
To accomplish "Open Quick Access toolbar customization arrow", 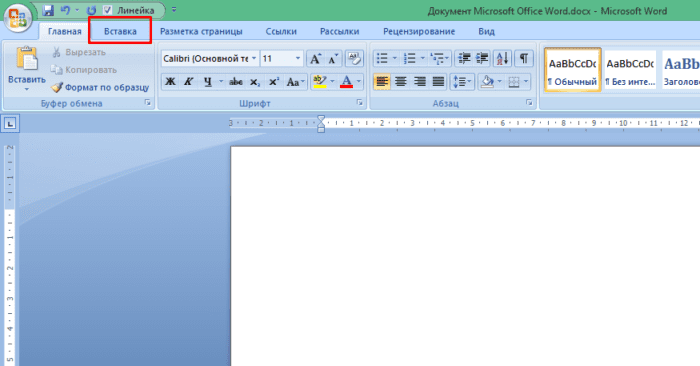I will point(174,10).
